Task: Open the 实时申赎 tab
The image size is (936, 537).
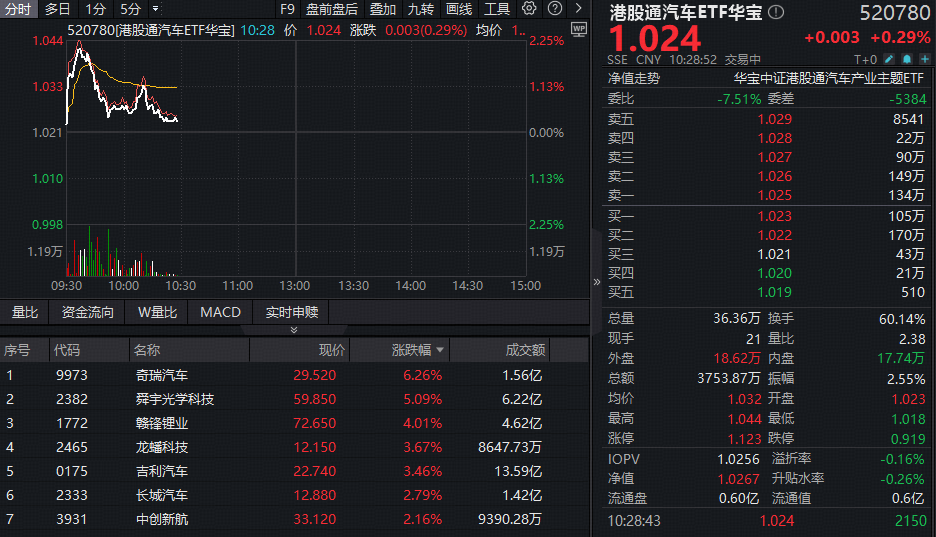Action: 291,312
